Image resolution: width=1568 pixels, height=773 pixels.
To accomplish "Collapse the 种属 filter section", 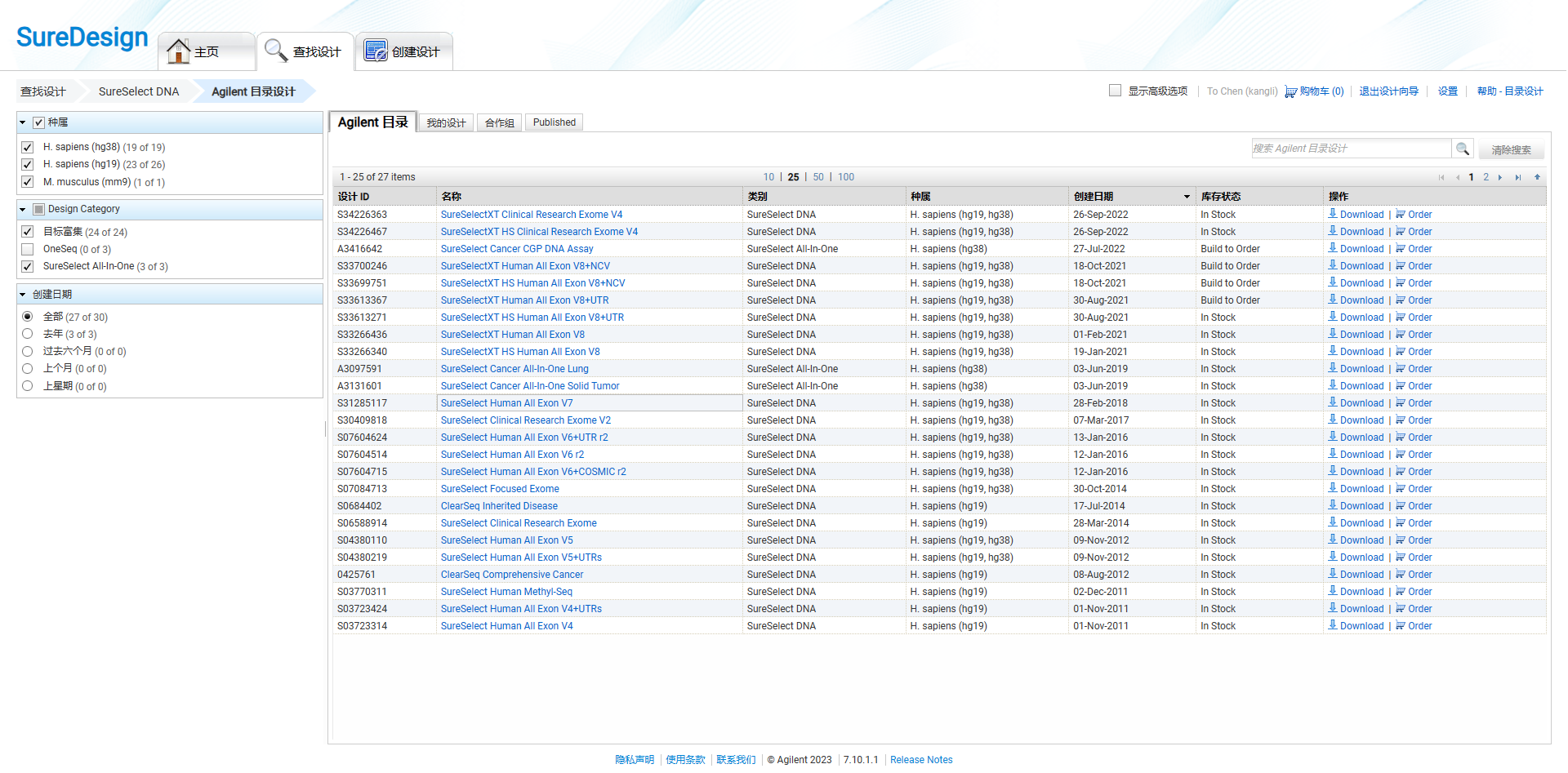I will [23, 122].
